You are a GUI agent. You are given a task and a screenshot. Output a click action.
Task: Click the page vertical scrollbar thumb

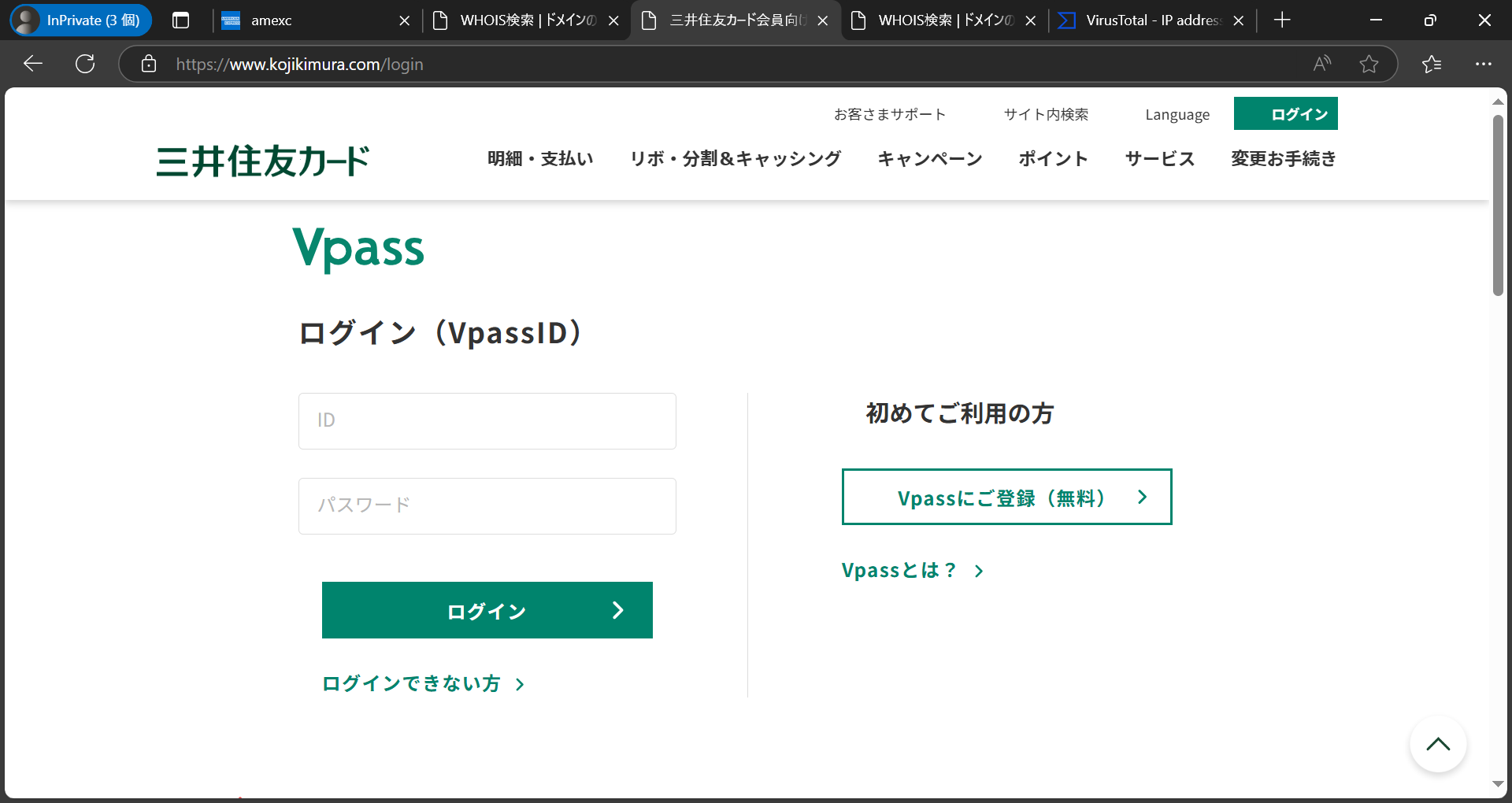1498,205
